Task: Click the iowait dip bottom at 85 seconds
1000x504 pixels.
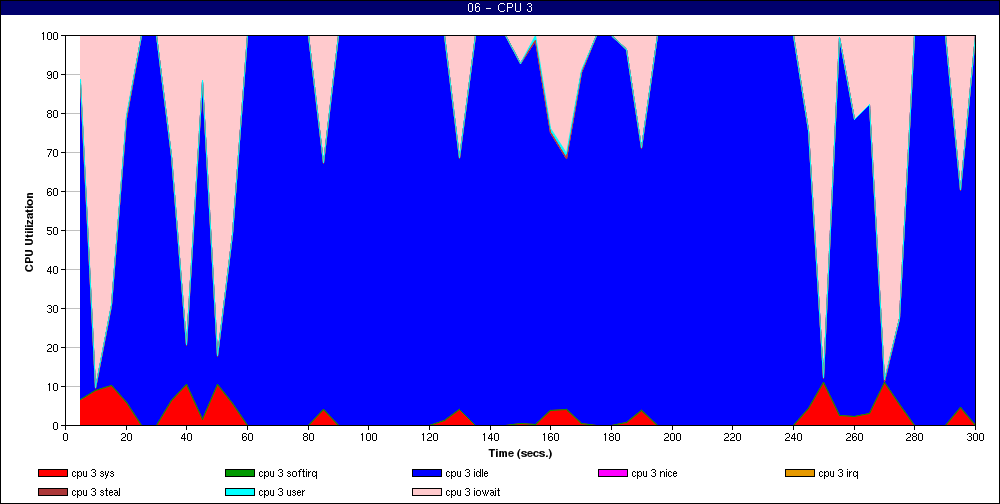Action: (323, 162)
